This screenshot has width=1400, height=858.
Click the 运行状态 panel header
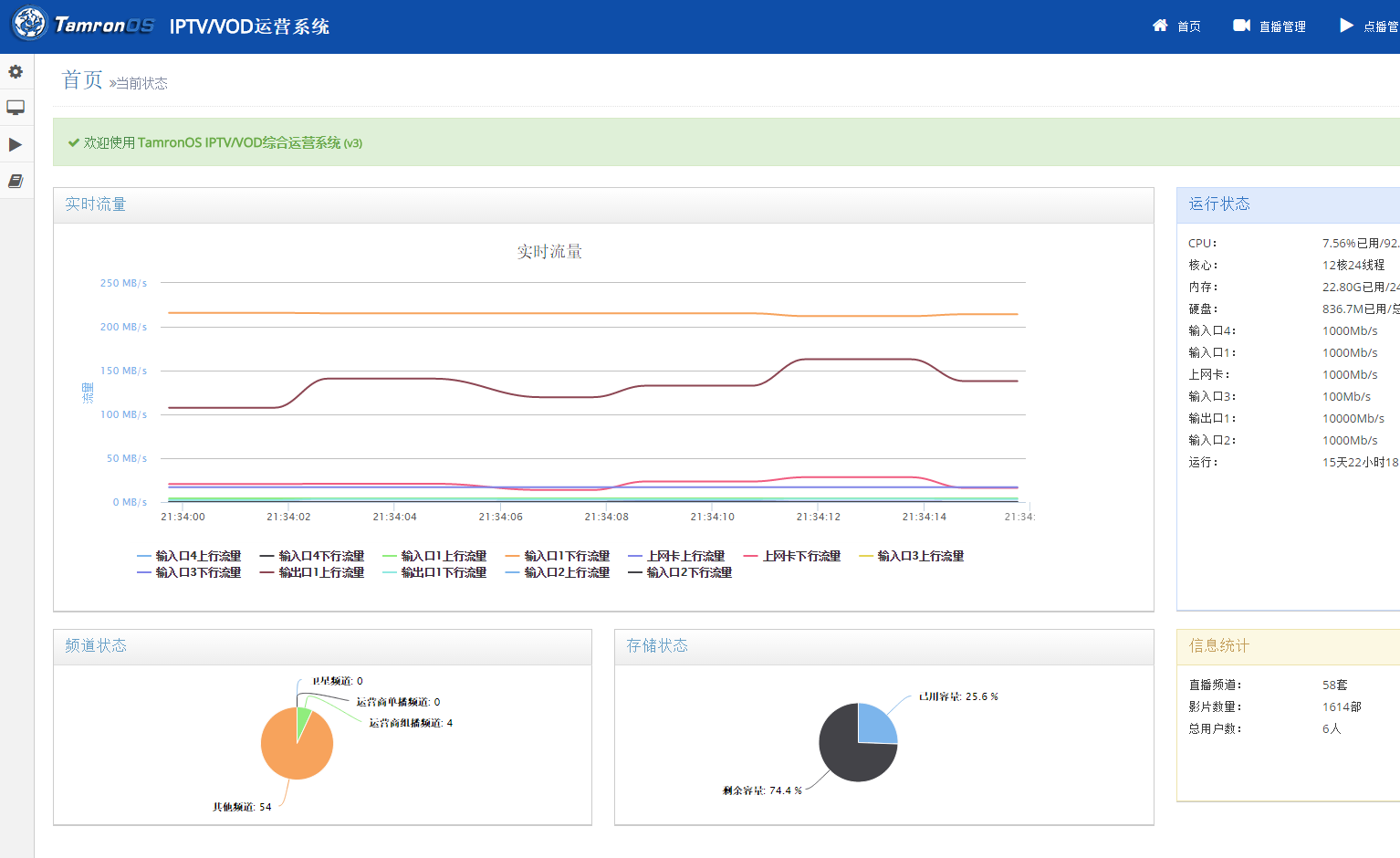pyautogui.click(x=1289, y=204)
